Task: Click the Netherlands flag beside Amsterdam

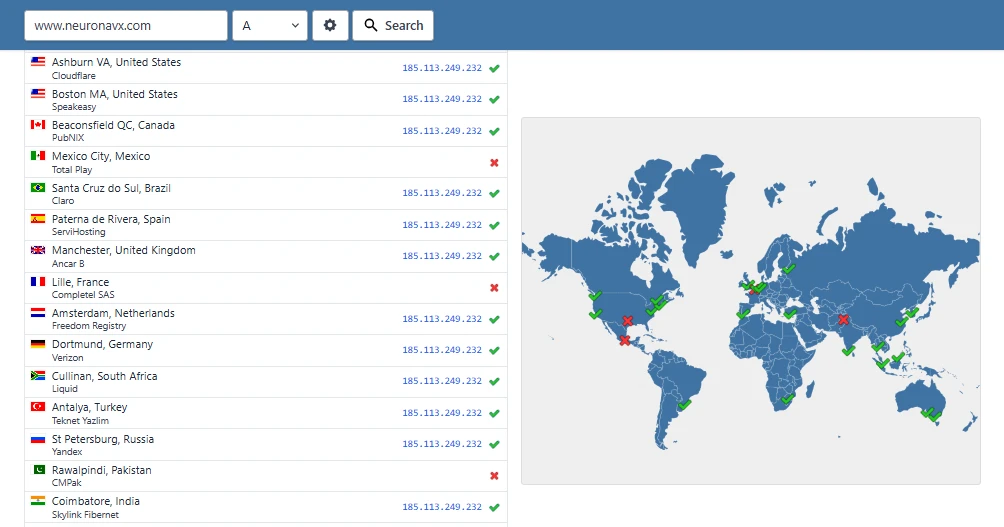Action: tap(38, 312)
